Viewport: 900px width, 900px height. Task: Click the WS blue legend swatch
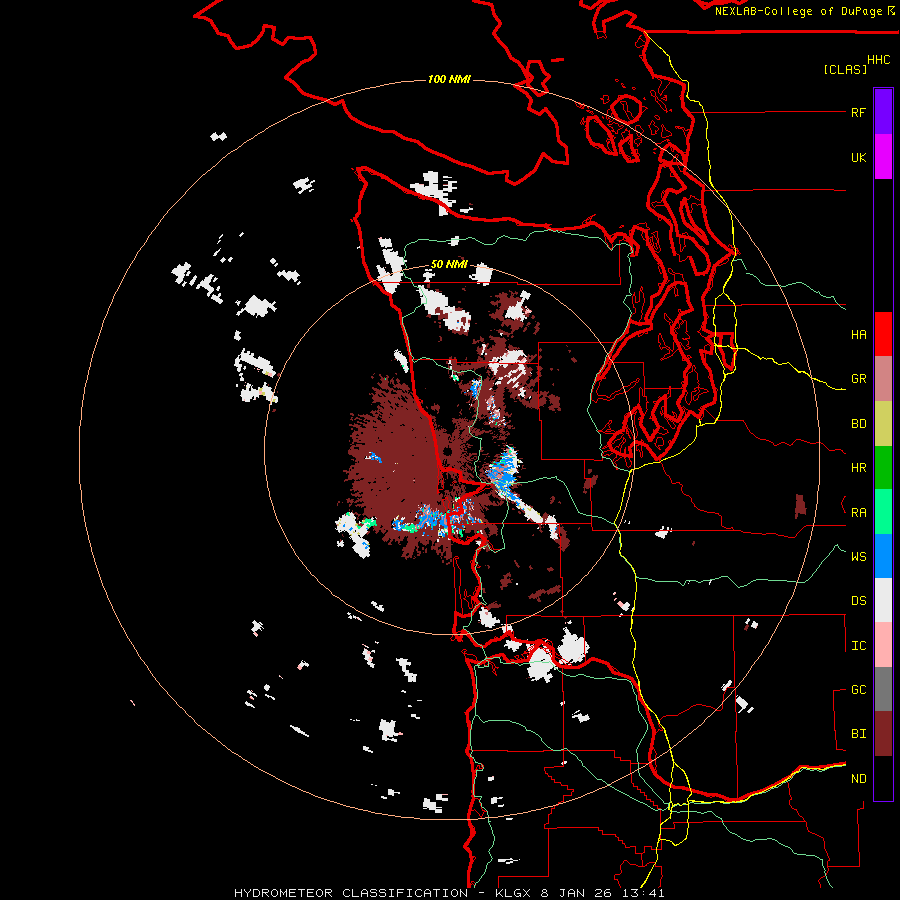click(883, 556)
